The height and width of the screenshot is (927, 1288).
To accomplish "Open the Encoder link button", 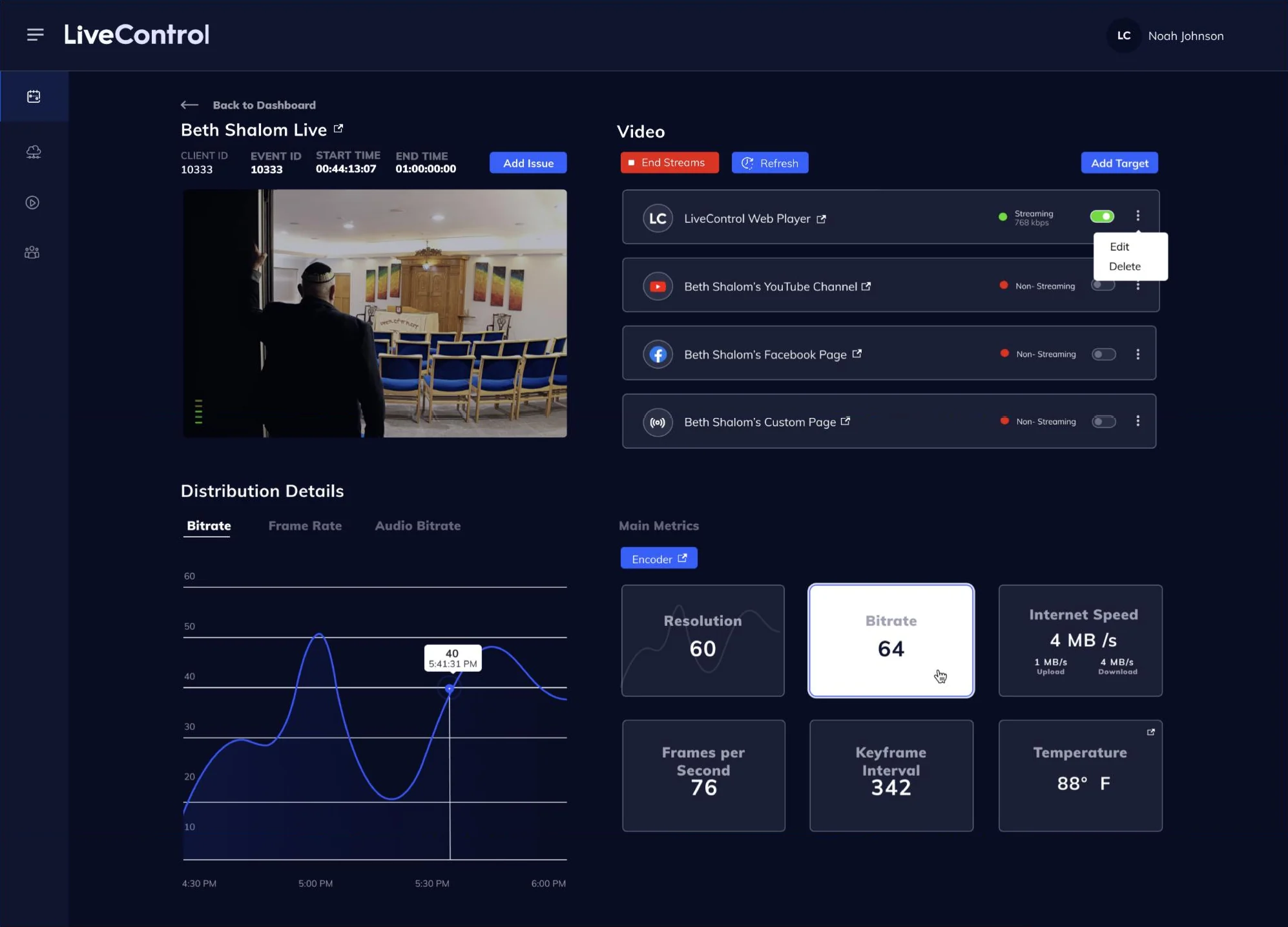I will tap(659, 558).
